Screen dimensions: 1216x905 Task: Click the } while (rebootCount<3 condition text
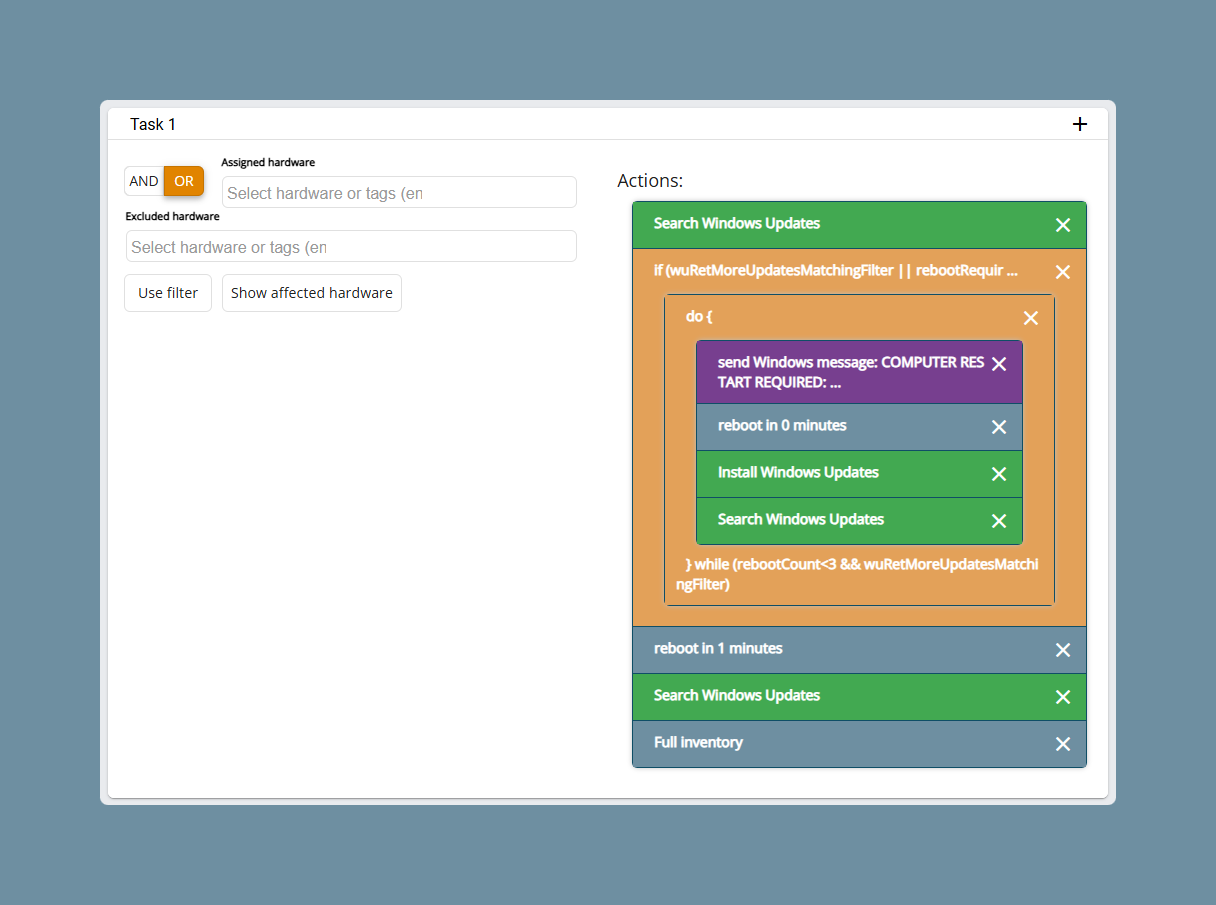[857, 574]
